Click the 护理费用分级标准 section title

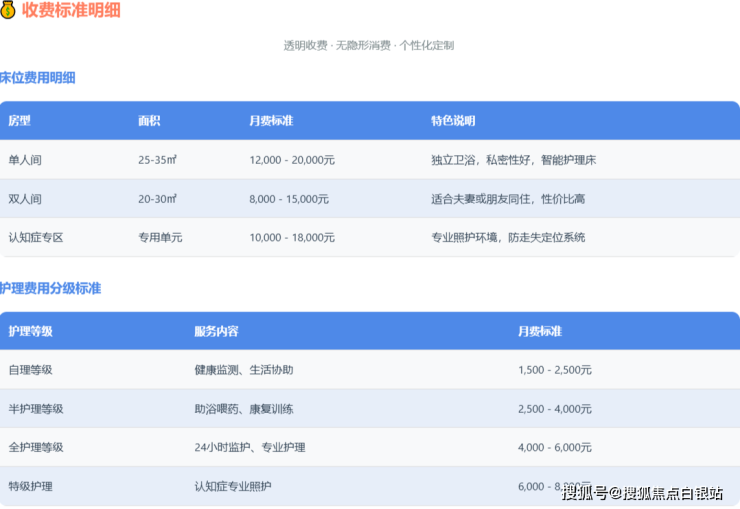click(x=50, y=289)
